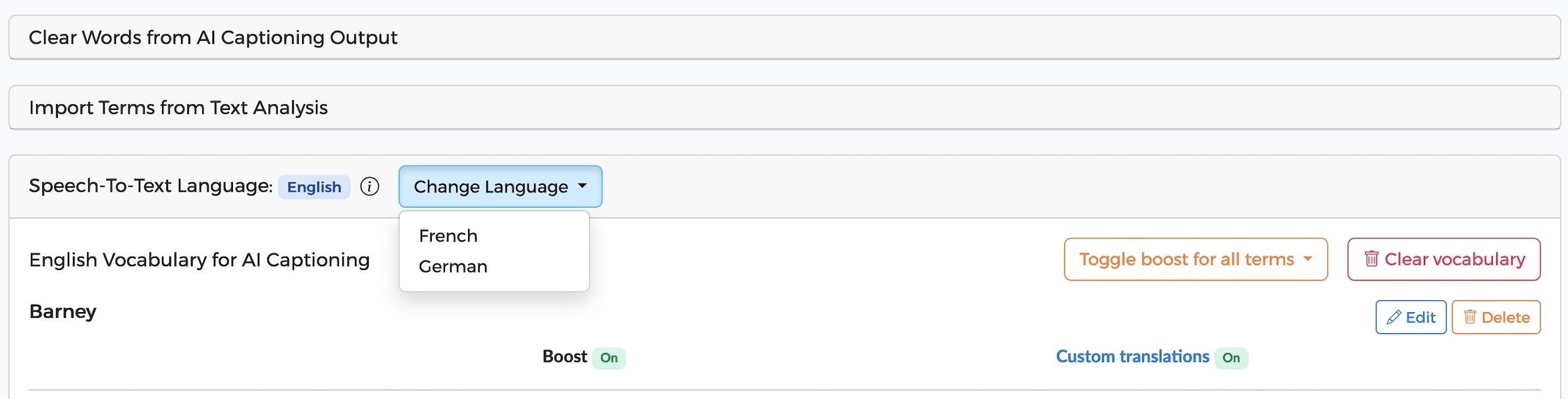This screenshot has width=1568, height=399.
Task: Click the Clear vocabulary button
Action: (1444, 259)
